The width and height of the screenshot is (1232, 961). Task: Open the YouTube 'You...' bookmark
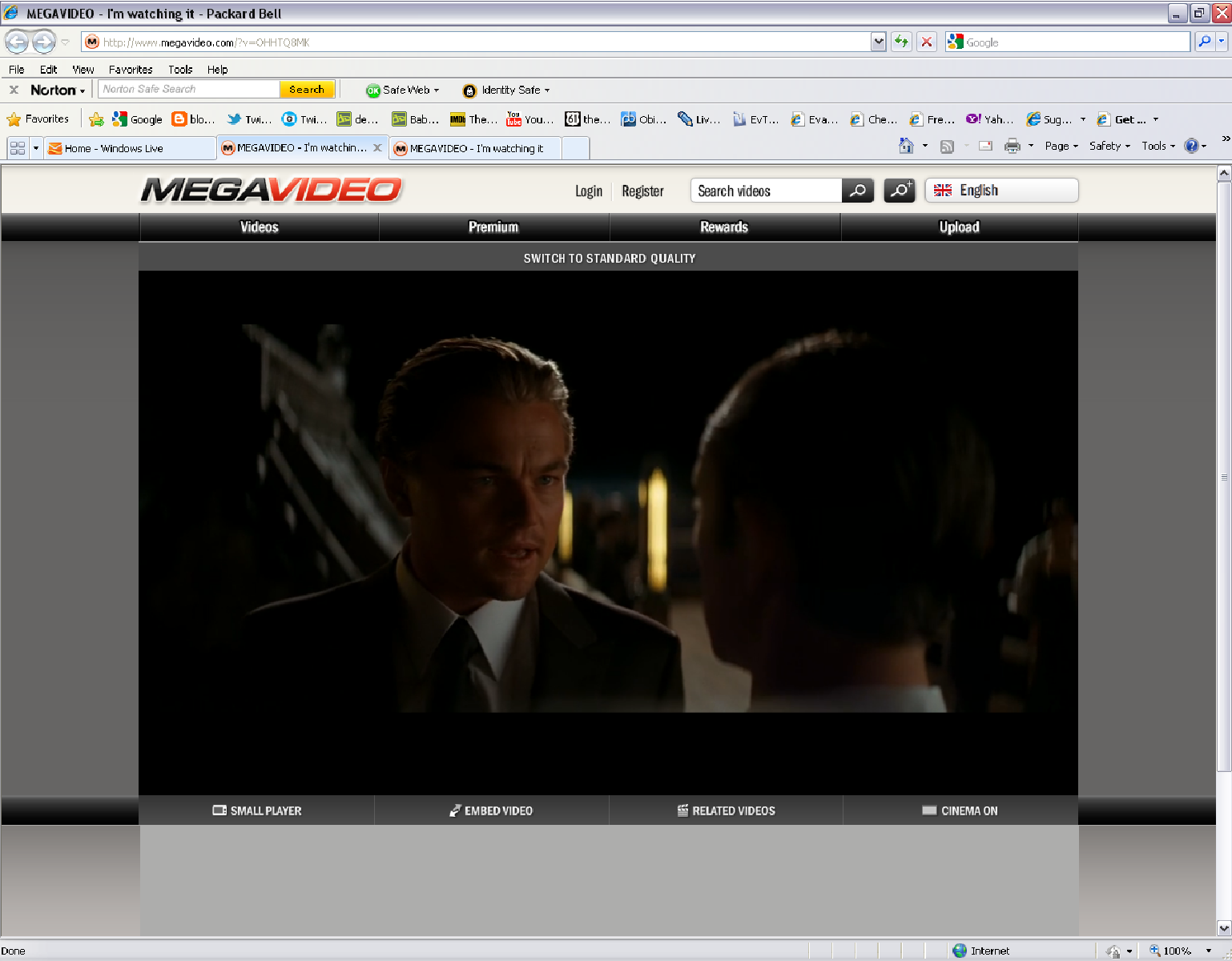[x=529, y=119]
